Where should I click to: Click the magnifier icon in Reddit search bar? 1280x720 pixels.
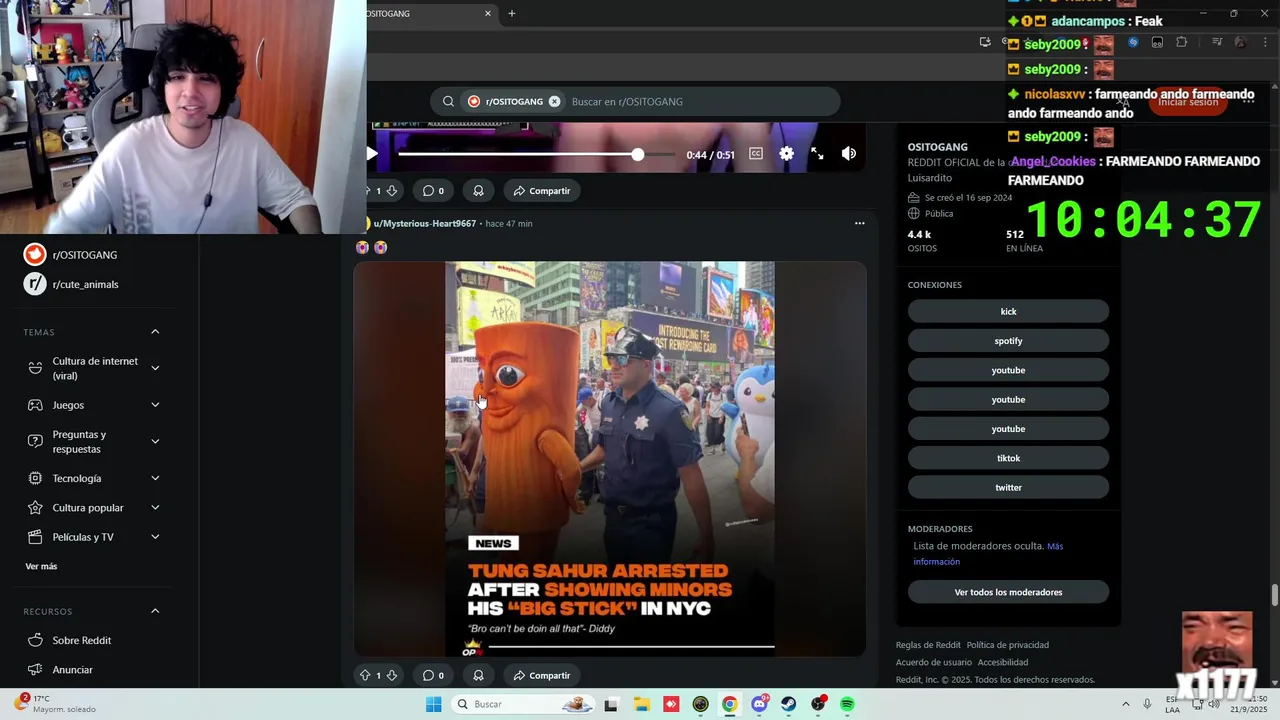[448, 101]
